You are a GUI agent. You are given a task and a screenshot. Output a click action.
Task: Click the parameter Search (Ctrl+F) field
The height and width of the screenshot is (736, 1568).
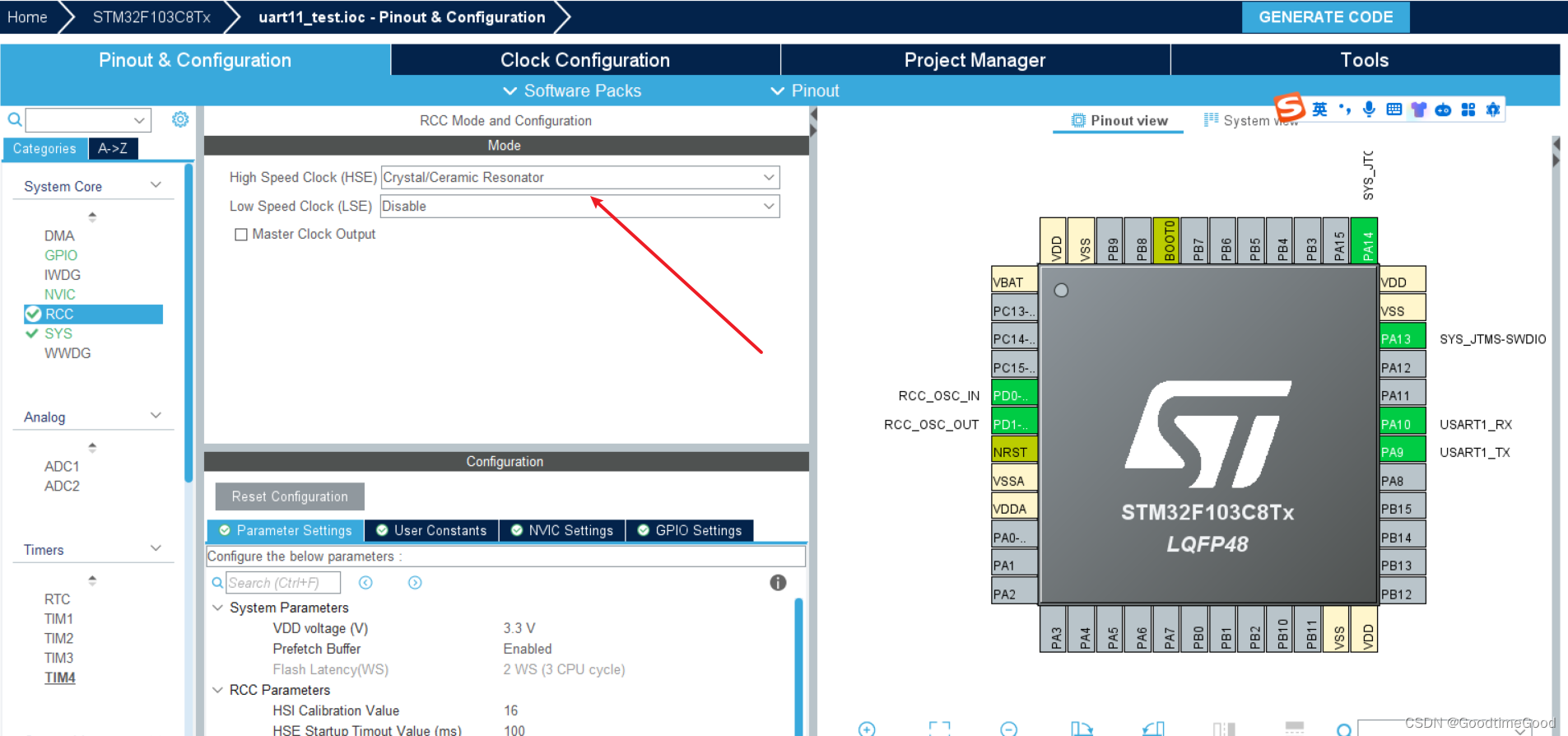(x=283, y=583)
